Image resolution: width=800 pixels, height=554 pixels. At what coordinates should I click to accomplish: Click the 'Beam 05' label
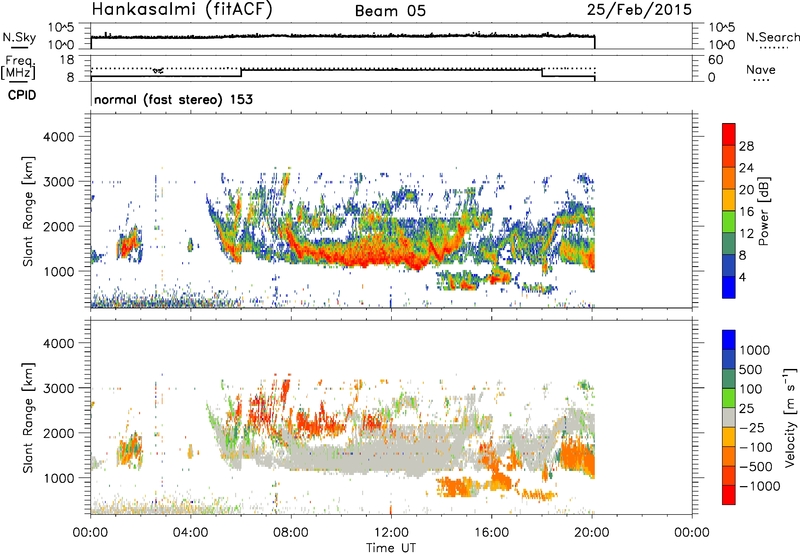pos(390,11)
